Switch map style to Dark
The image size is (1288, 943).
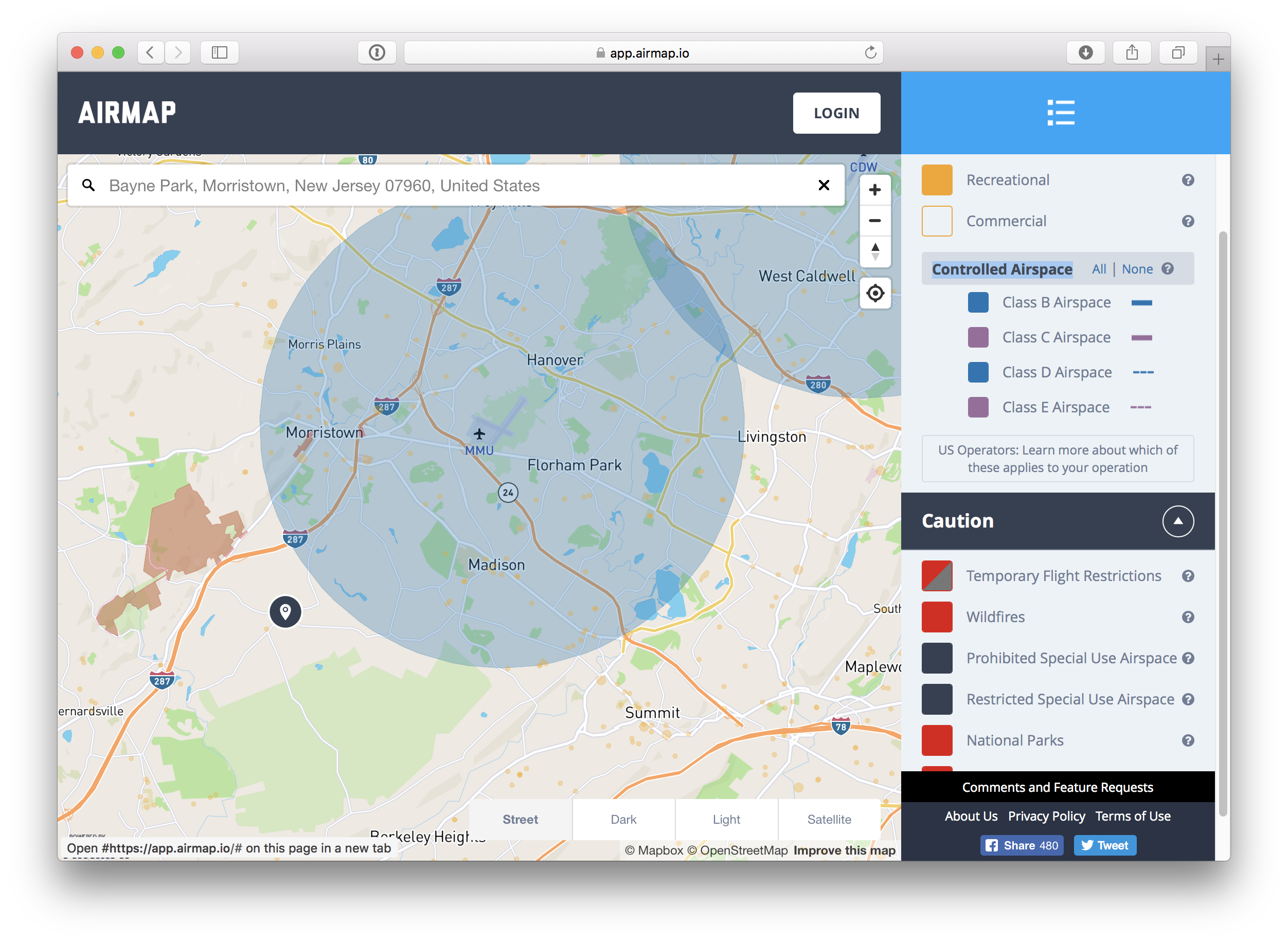[x=623, y=819]
